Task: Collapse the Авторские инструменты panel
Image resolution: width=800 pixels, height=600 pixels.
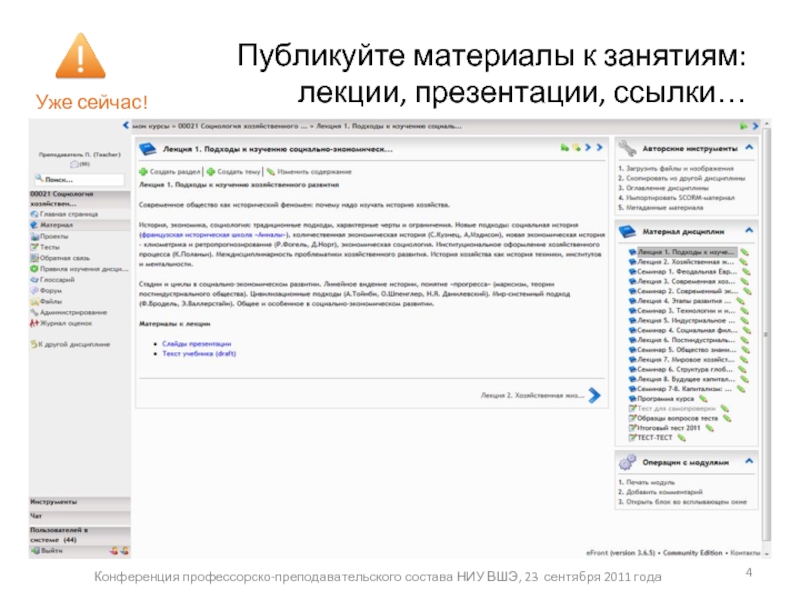Action: click(749, 147)
